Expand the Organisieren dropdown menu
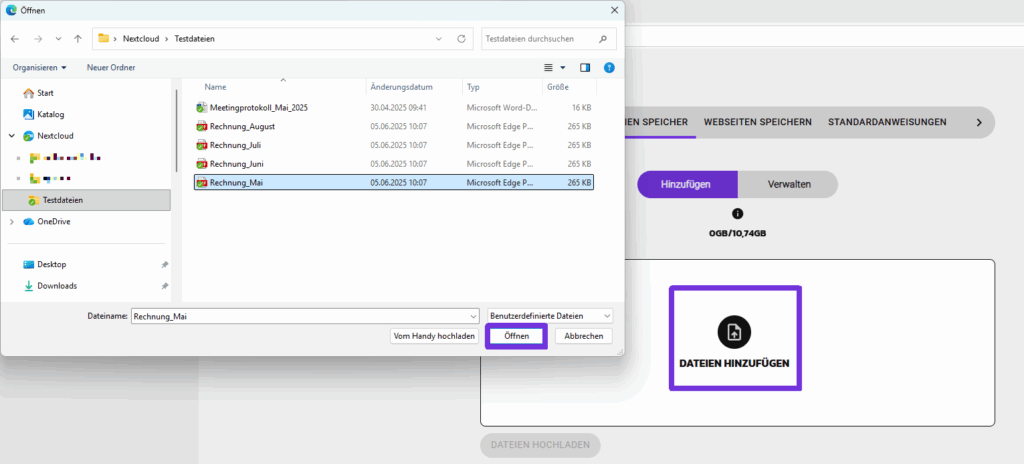Screen dimensions: 1024x464 tap(40, 67)
